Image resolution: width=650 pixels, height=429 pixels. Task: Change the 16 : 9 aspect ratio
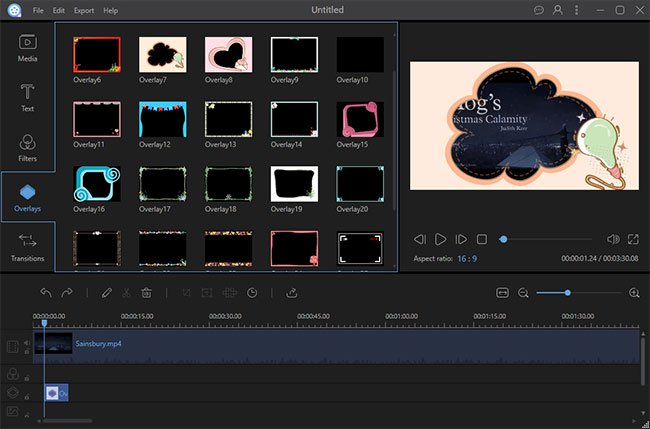click(x=467, y=259)
